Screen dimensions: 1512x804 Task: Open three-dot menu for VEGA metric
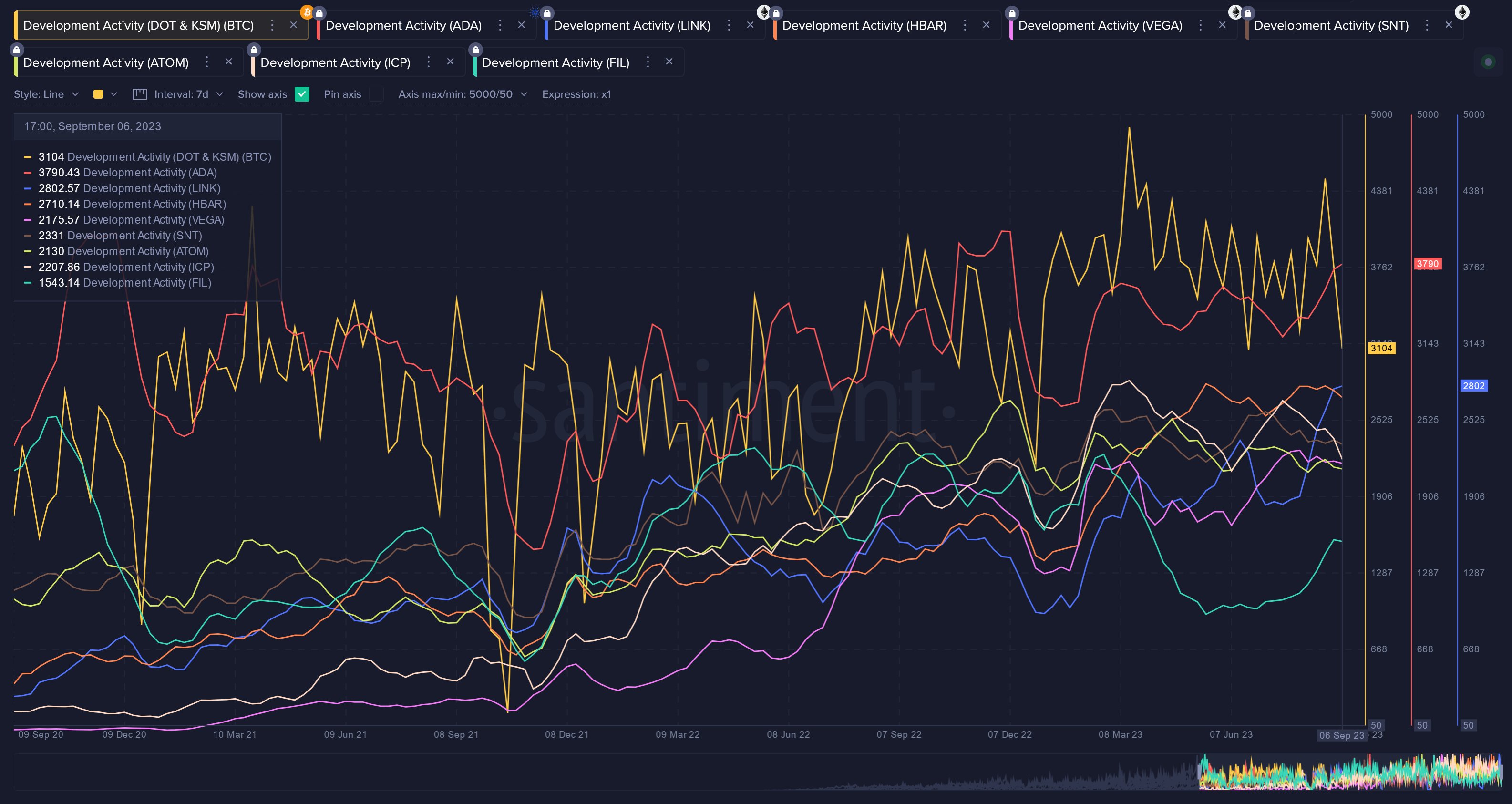(x=1200, y=25)
